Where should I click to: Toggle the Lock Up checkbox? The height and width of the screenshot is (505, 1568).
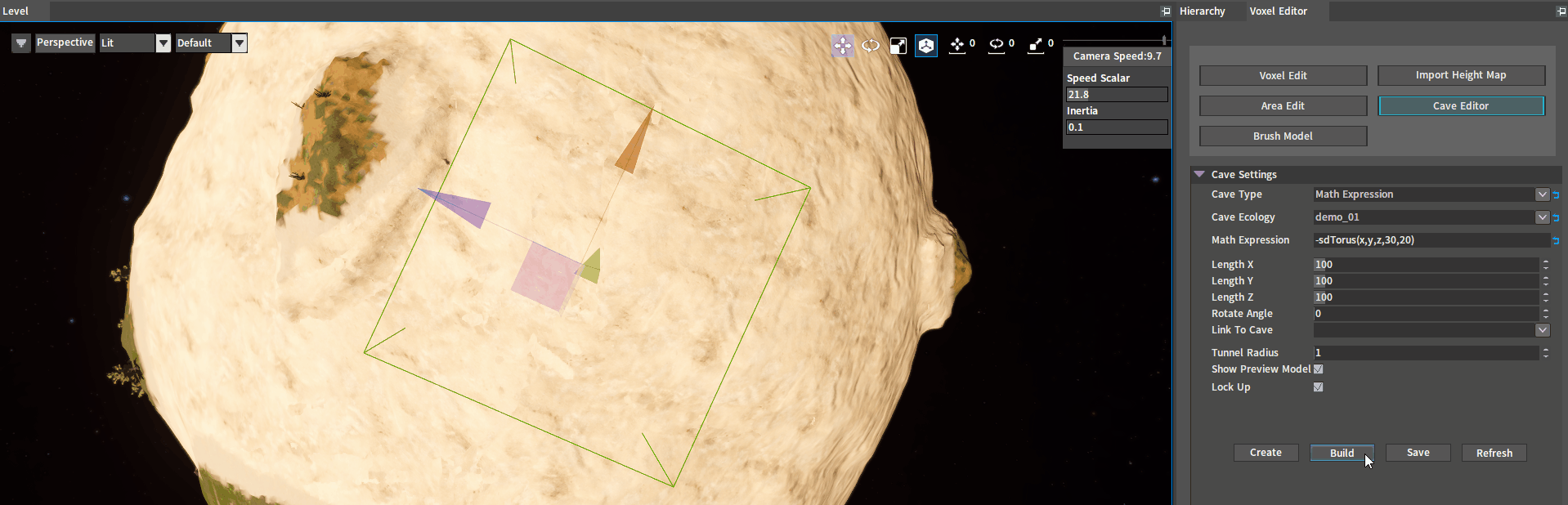tap(1318, 387)
